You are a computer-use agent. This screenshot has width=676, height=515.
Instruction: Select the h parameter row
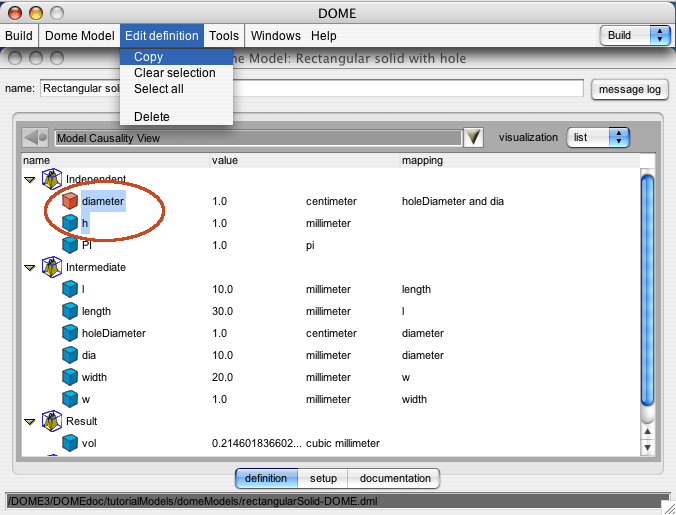coord(330,223)
